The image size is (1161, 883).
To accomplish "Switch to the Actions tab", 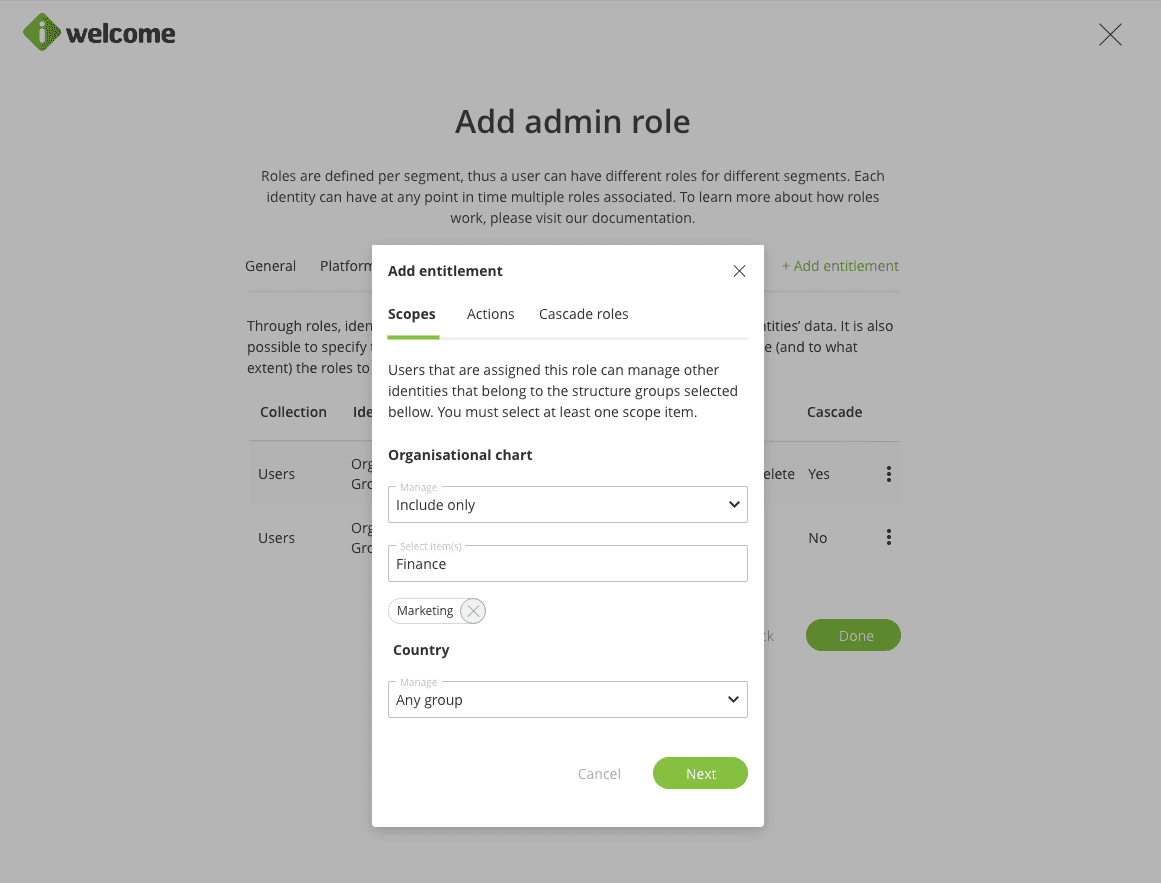I will pyautogui.click(x=490, y=314).
